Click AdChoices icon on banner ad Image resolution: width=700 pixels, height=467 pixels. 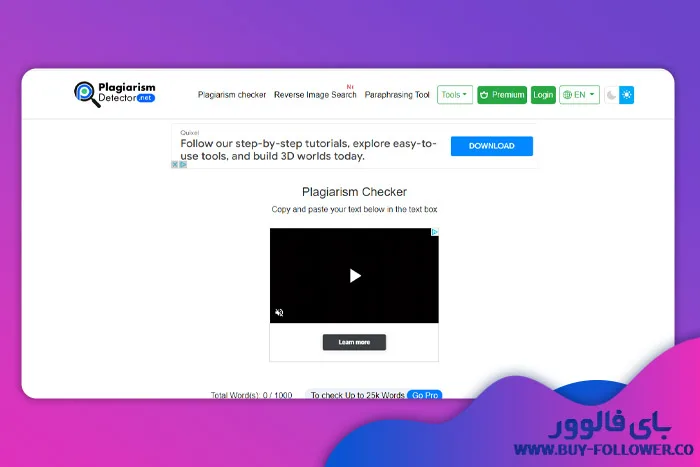[x=183, y=164]
